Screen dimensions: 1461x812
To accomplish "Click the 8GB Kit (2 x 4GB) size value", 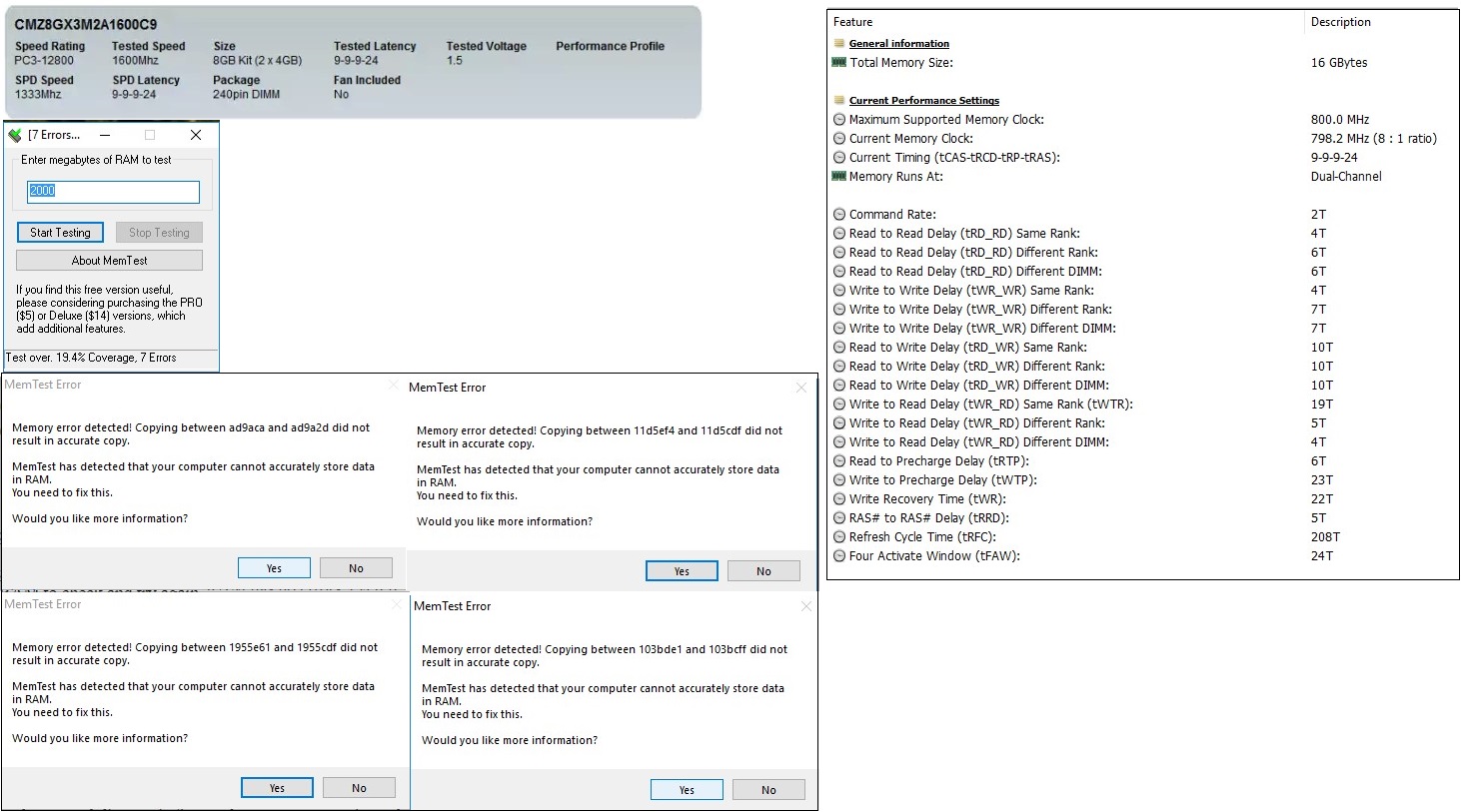I will (257, 60).
